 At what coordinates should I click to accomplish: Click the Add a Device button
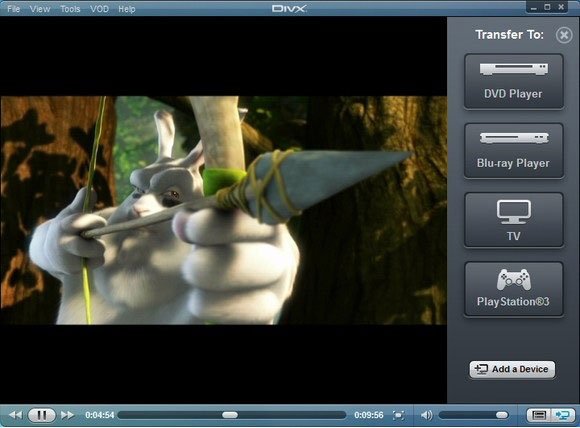coord(512,369)
